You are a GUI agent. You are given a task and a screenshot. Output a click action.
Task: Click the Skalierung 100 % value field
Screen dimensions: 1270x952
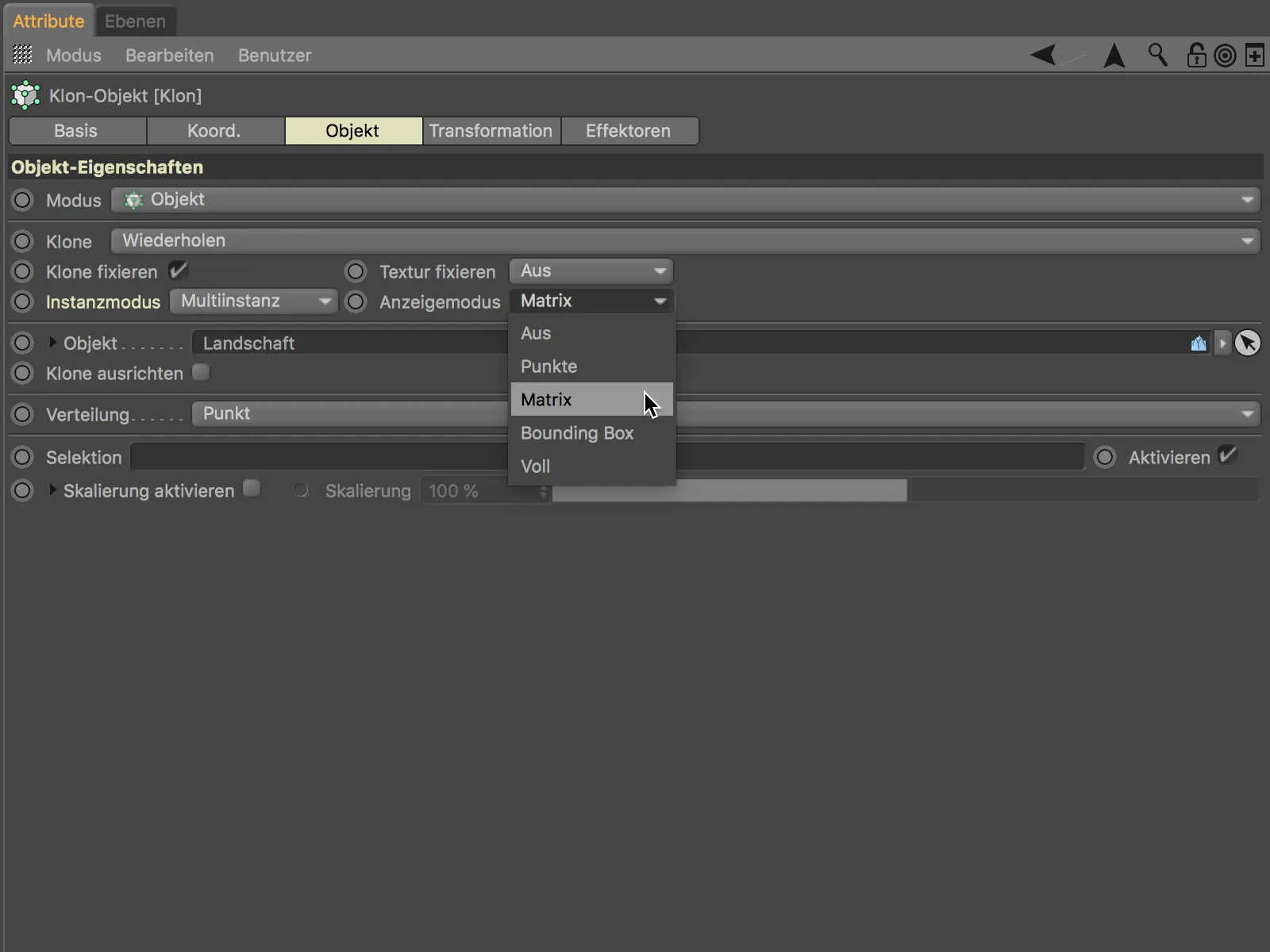[x=479, y=491]
